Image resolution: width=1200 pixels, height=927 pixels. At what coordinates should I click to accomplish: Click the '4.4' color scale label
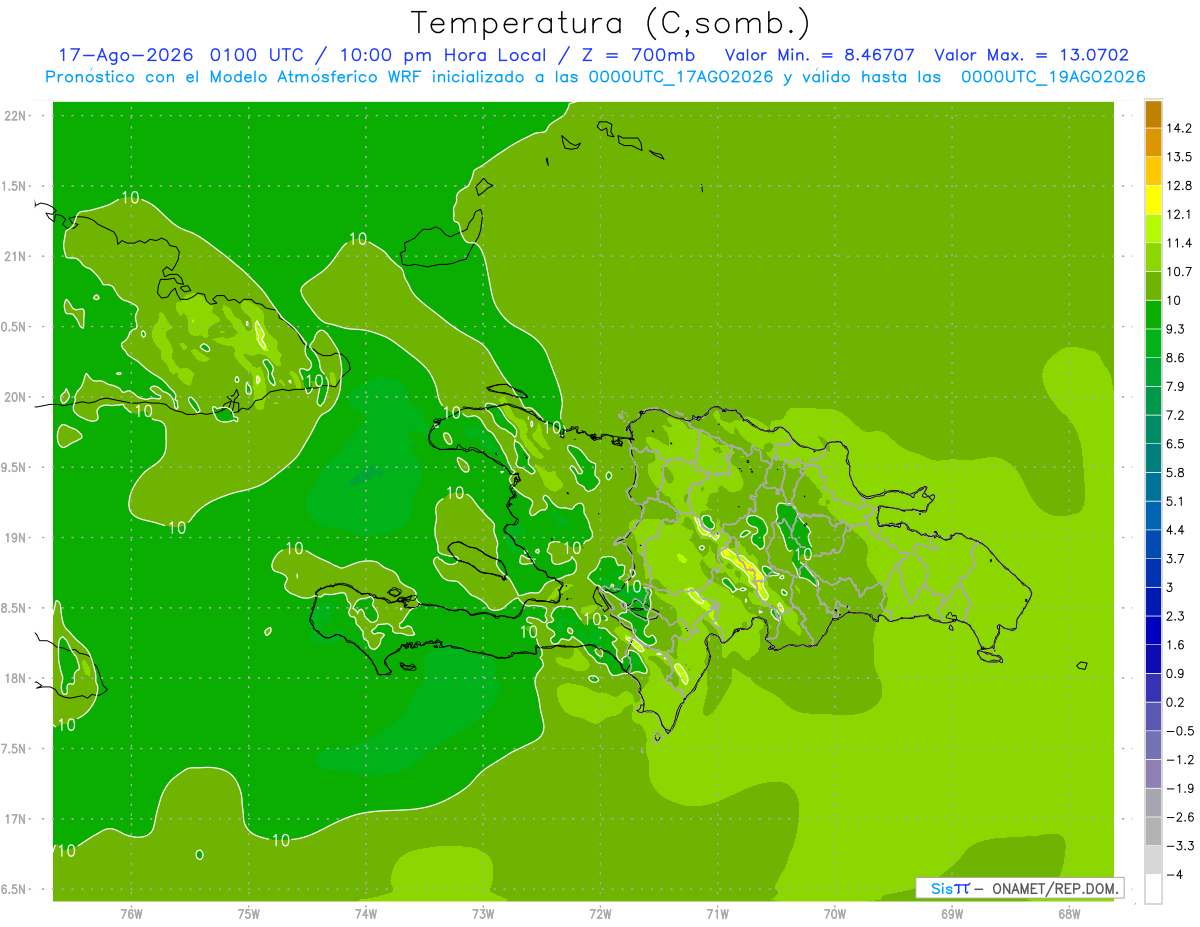[x=1175, y=530]
